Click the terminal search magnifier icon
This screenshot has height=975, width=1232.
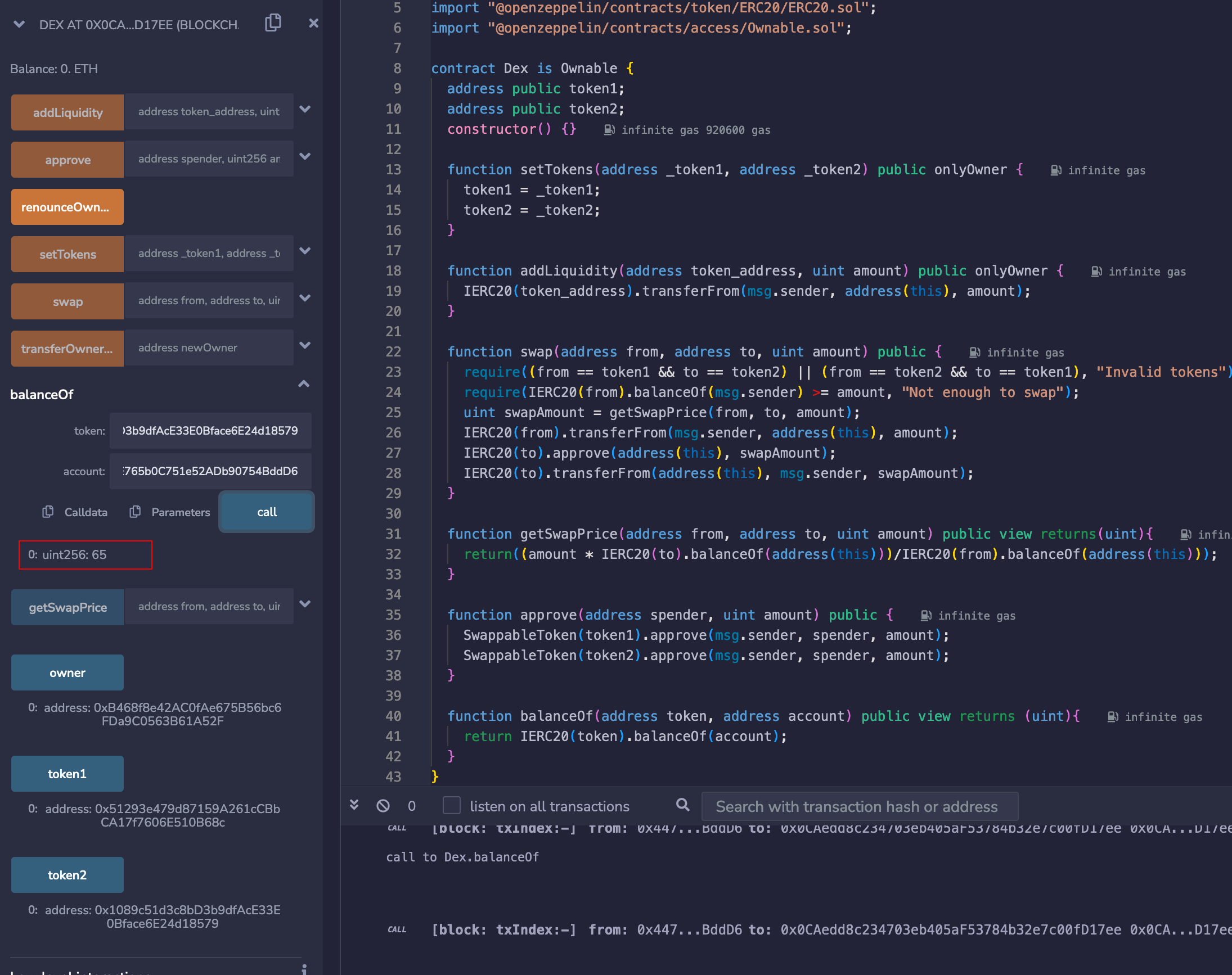tap(682, 805)
